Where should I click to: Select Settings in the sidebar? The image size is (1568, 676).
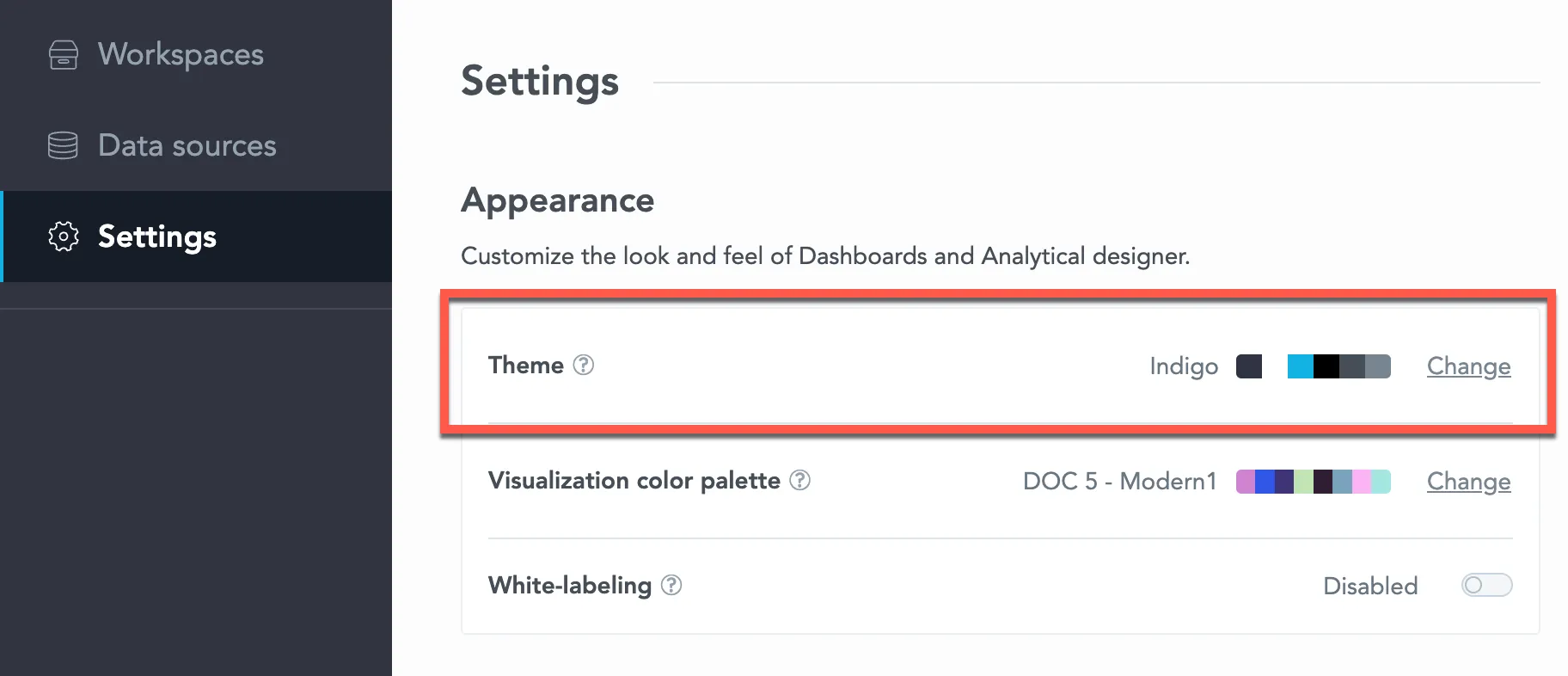157,237
